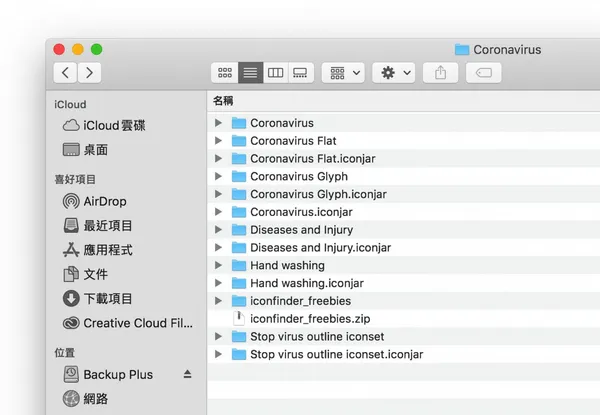Click the Edit Tags toolbar button
This screenshot has height=415, width=600.
[x=484, y=73]
